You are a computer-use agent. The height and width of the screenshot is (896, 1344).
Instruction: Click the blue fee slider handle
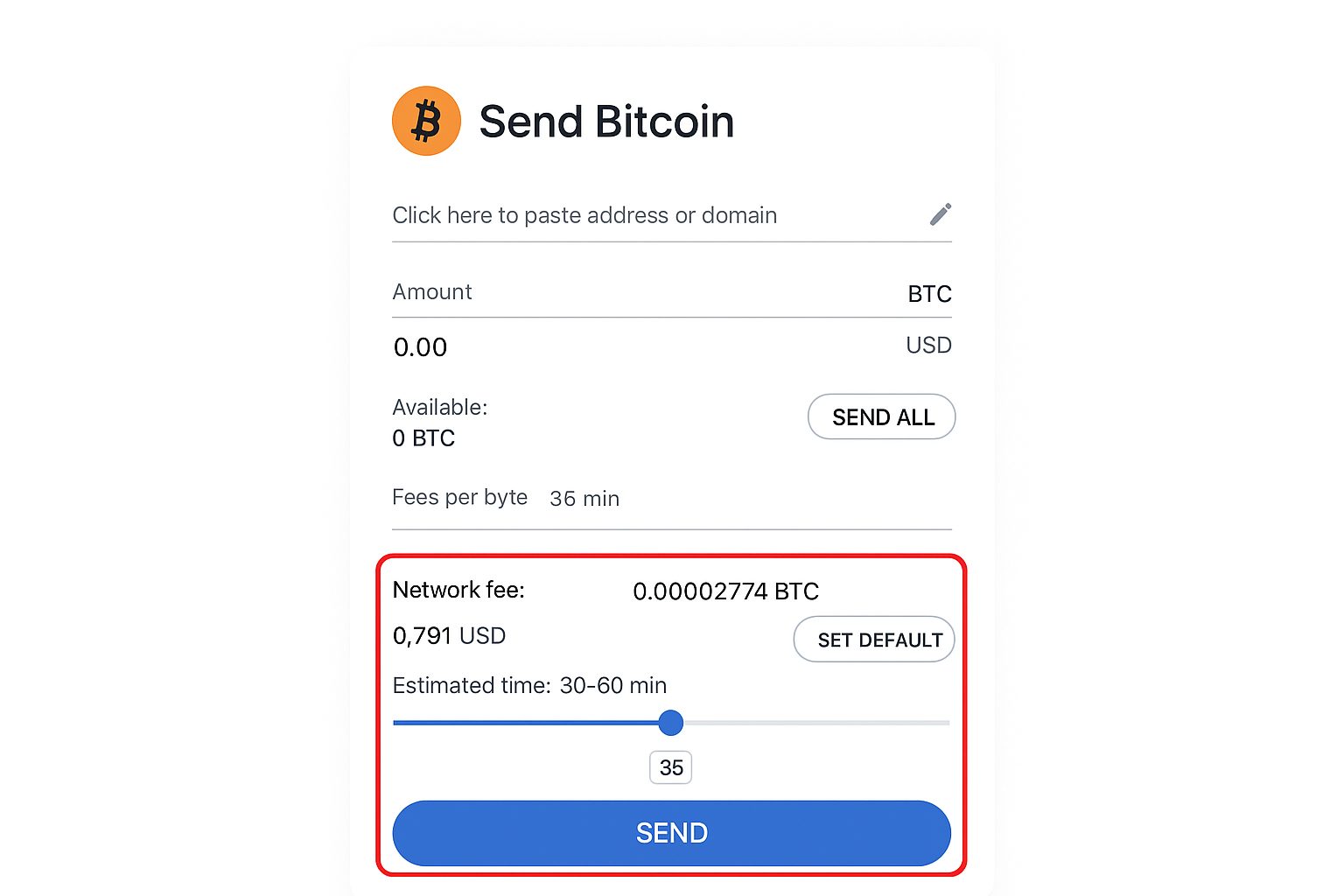(671, 723)
